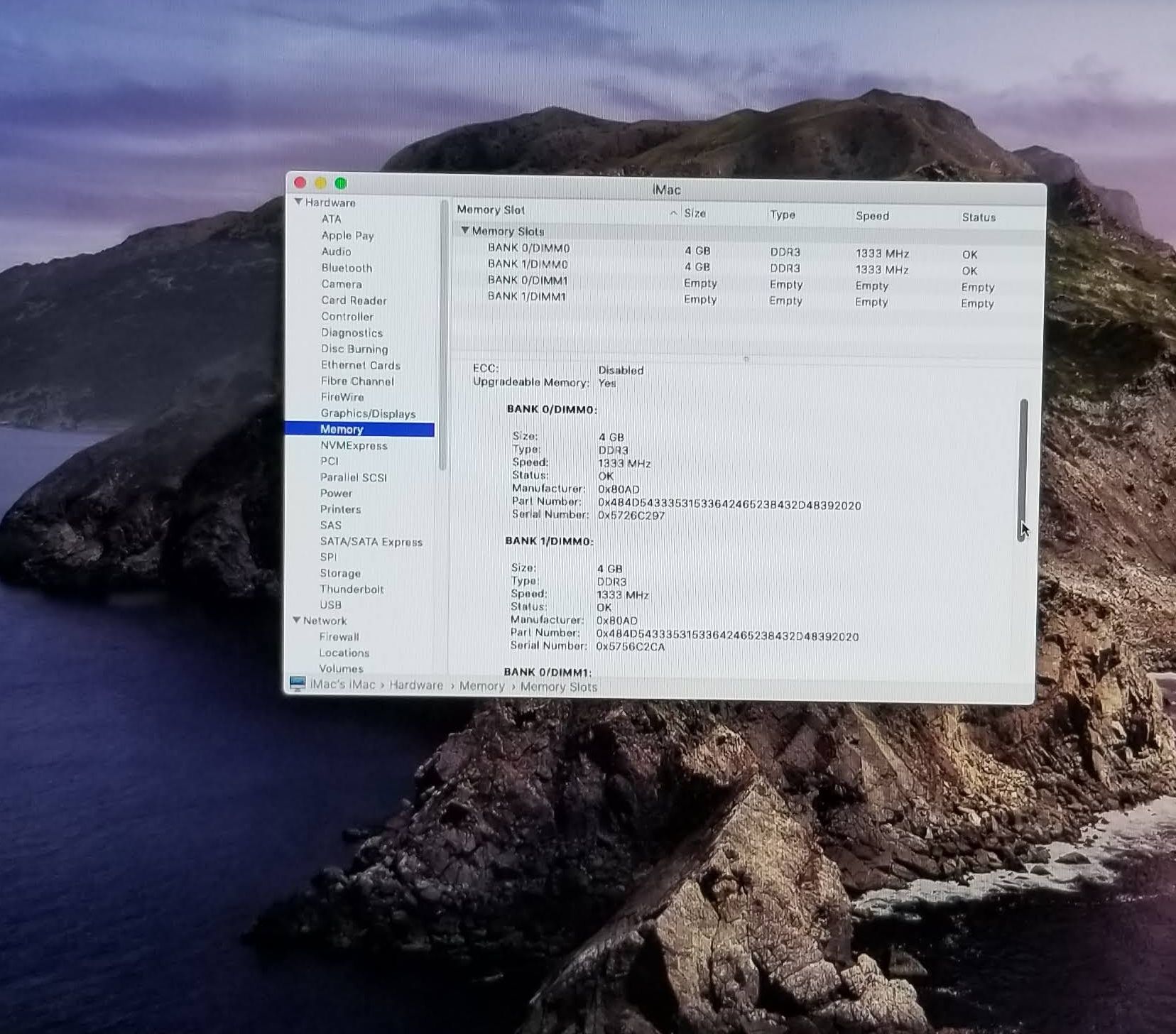
Task: Open the Storage hardware category
Action: [340, 573]
